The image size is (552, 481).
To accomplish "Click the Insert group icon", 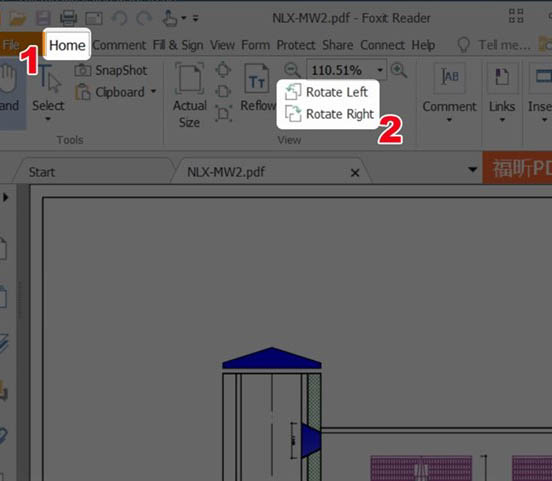I will (542, 77).
